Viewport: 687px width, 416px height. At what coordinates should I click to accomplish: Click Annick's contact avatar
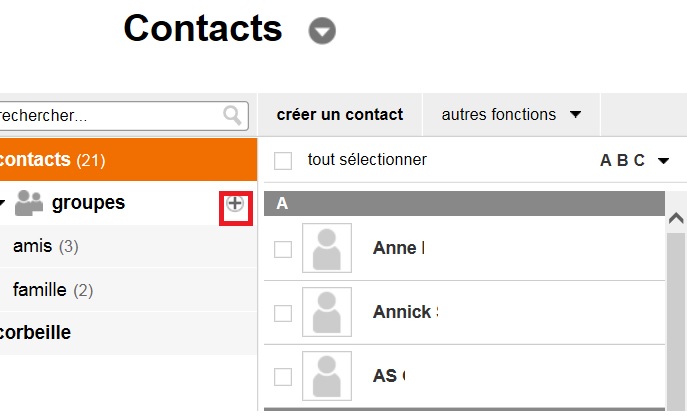pos(326,313)
